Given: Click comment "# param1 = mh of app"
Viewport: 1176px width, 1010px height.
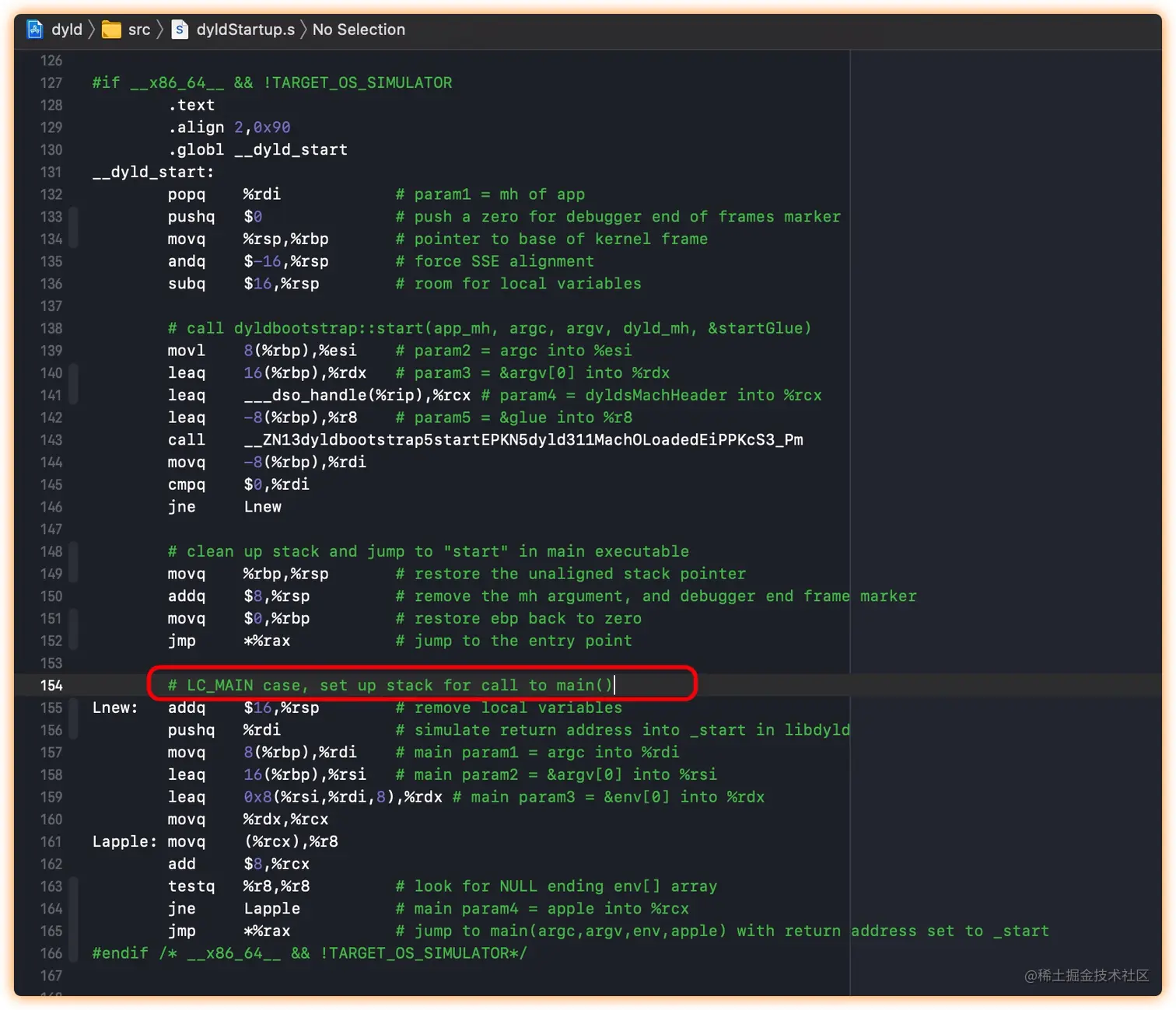Looking at the screenshot, I should pos(490,194).
